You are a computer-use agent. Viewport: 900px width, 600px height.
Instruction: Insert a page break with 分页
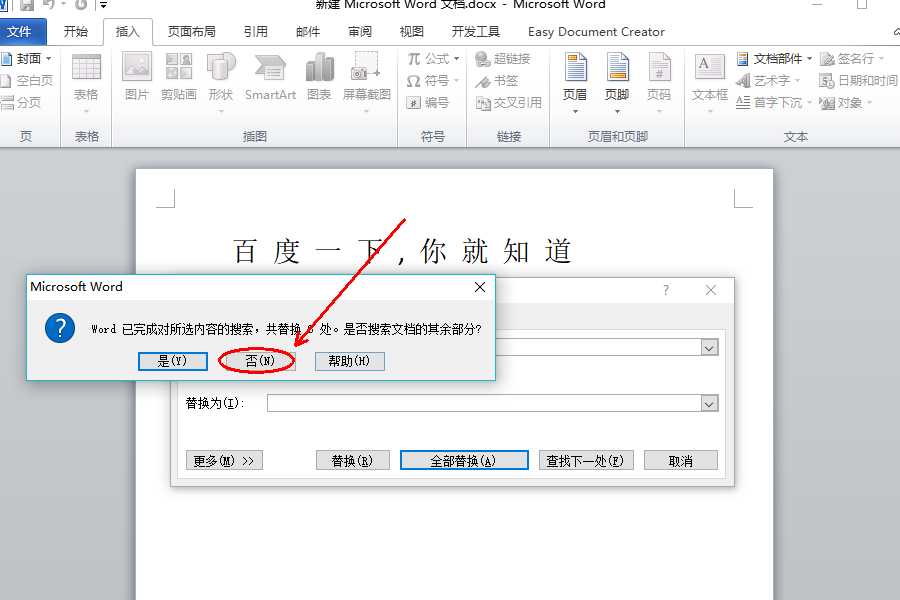21,102
